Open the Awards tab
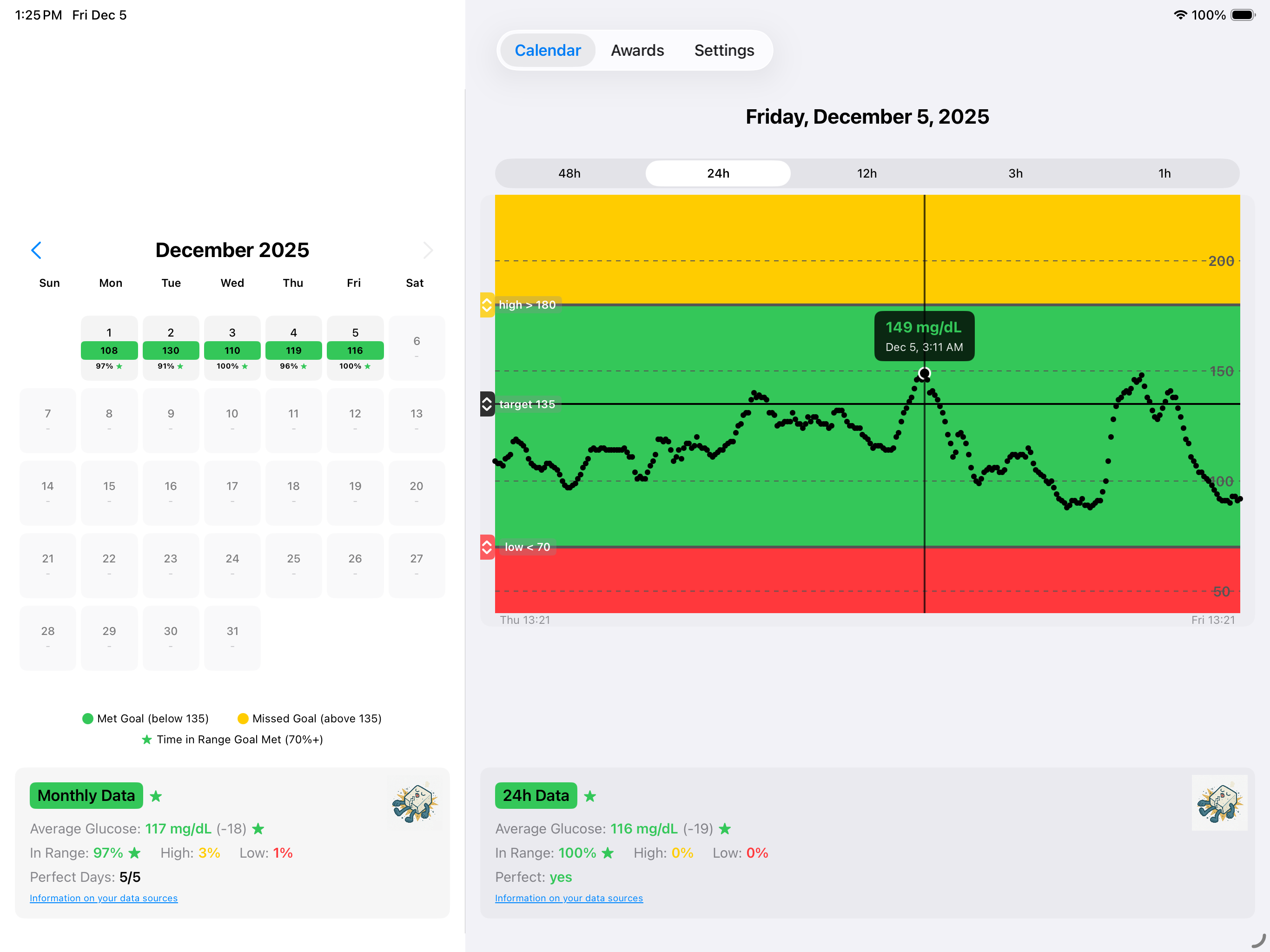1270x952 pixels. coord(637,50)
